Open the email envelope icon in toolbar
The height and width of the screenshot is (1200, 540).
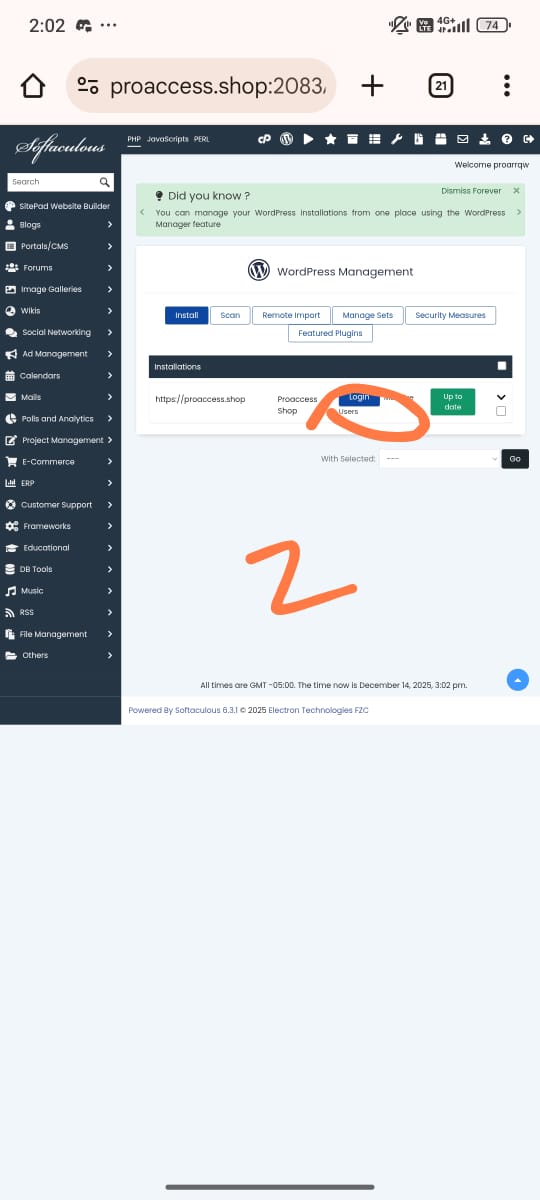point(463,139)
